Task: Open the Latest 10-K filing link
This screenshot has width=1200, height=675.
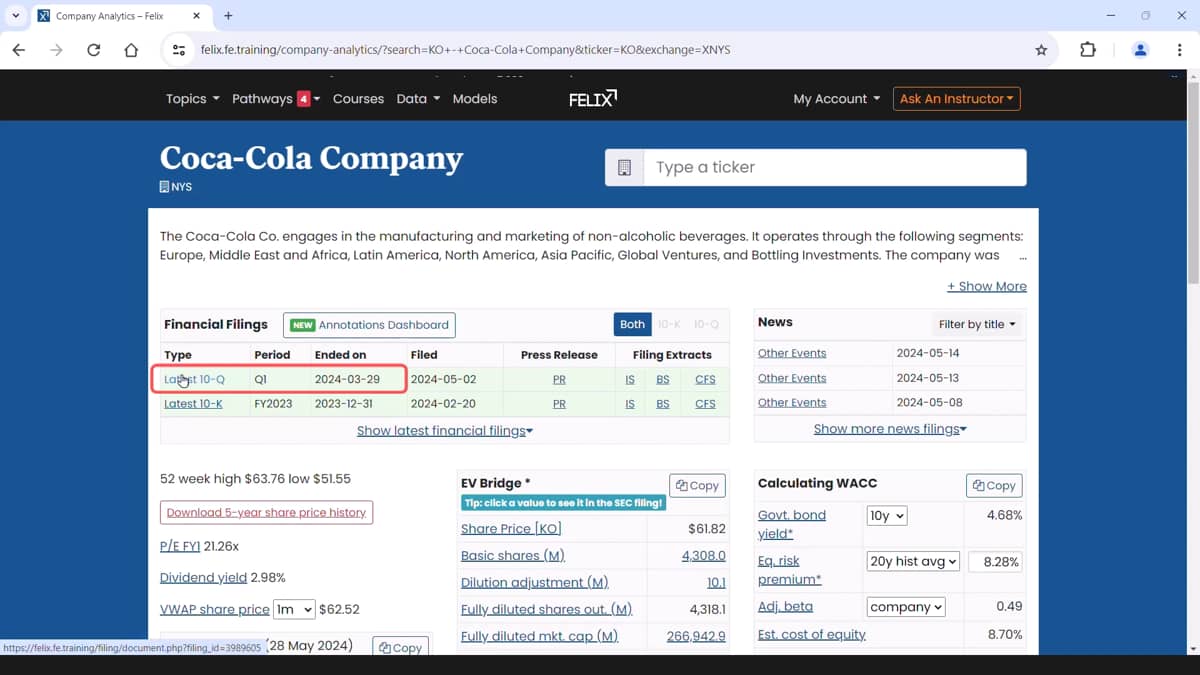Action: [x=193, y=404]
